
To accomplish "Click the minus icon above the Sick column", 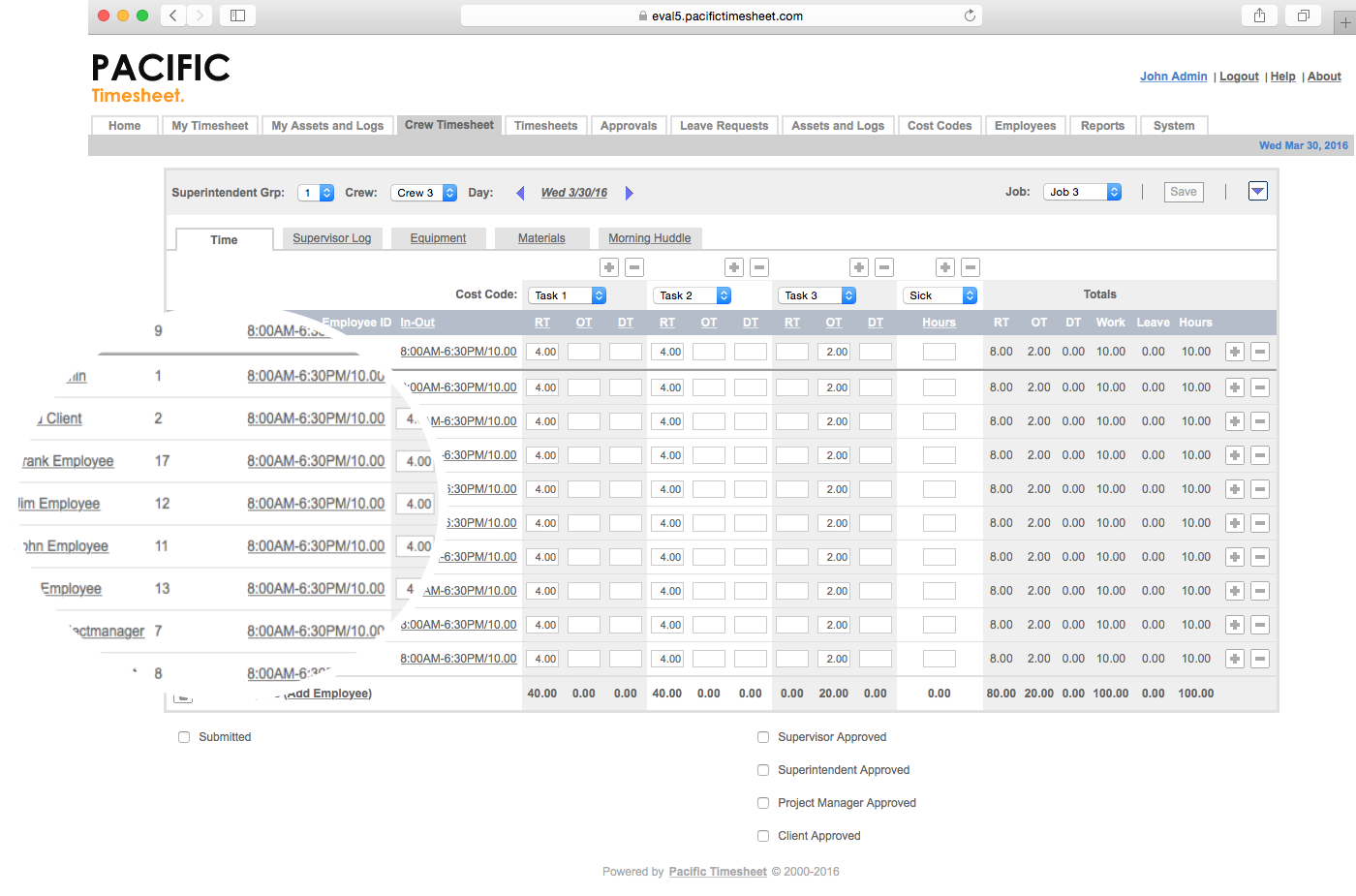I will point(971,266).
